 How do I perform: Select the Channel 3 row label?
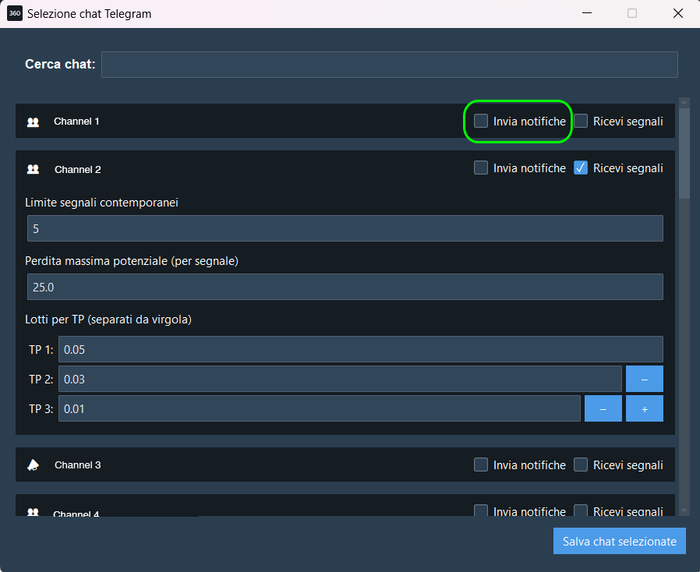click(77, 466)
